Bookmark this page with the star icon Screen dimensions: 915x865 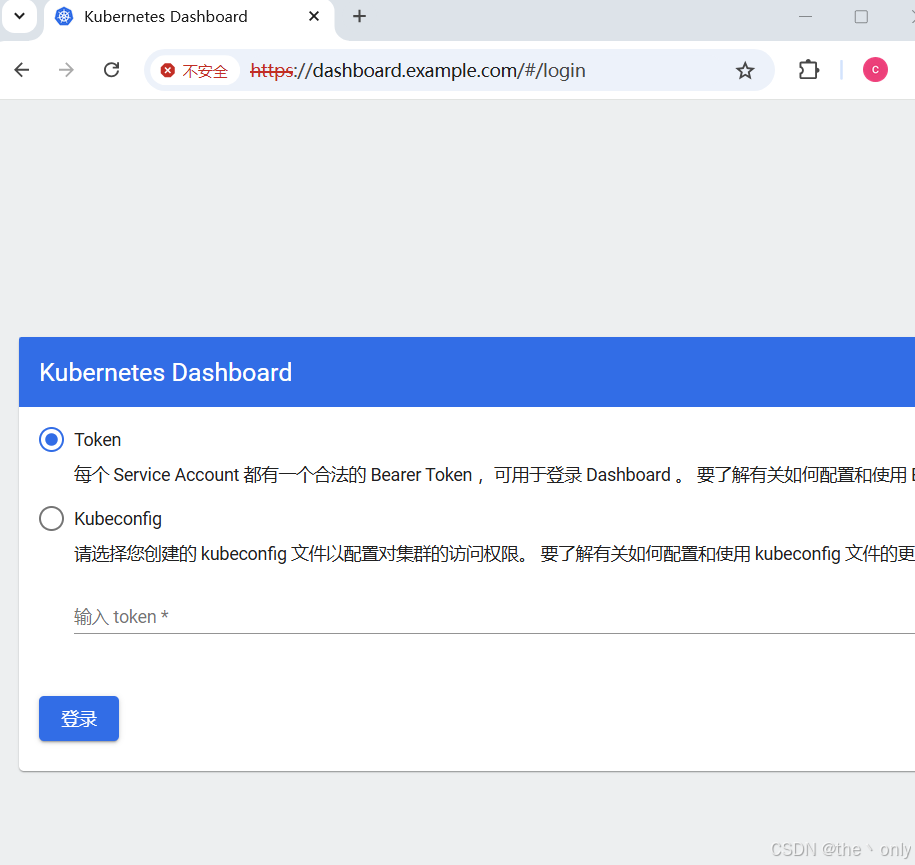745,71
